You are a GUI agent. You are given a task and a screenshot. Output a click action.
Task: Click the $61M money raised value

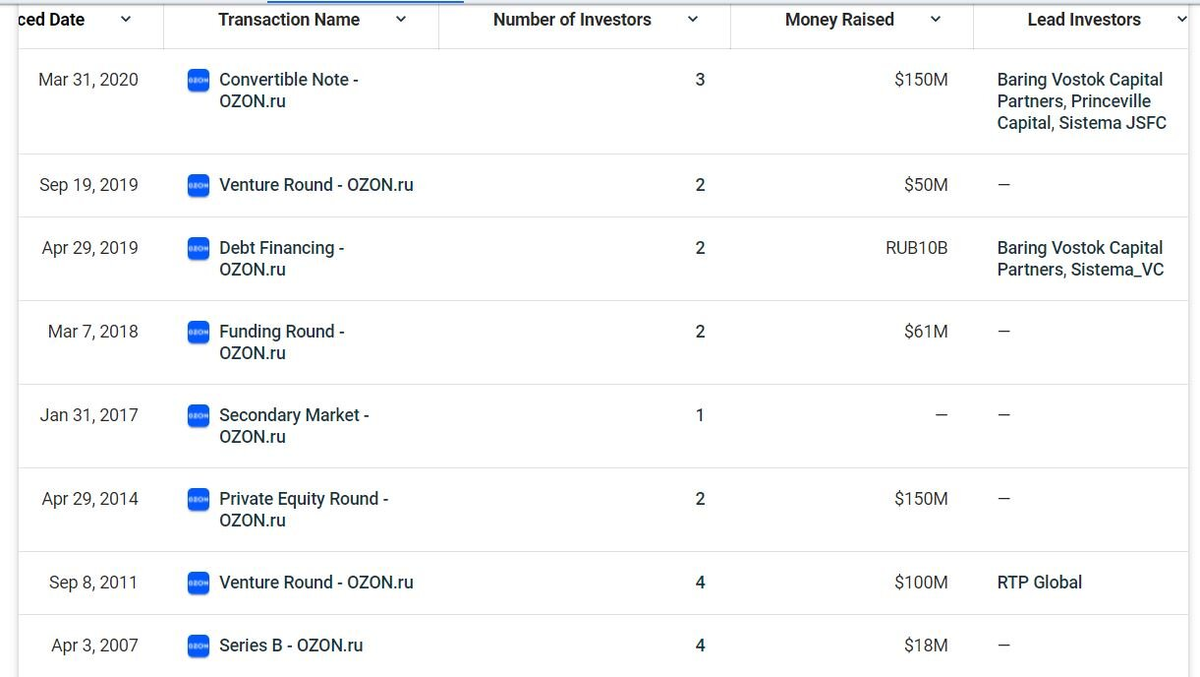(926, 331)
